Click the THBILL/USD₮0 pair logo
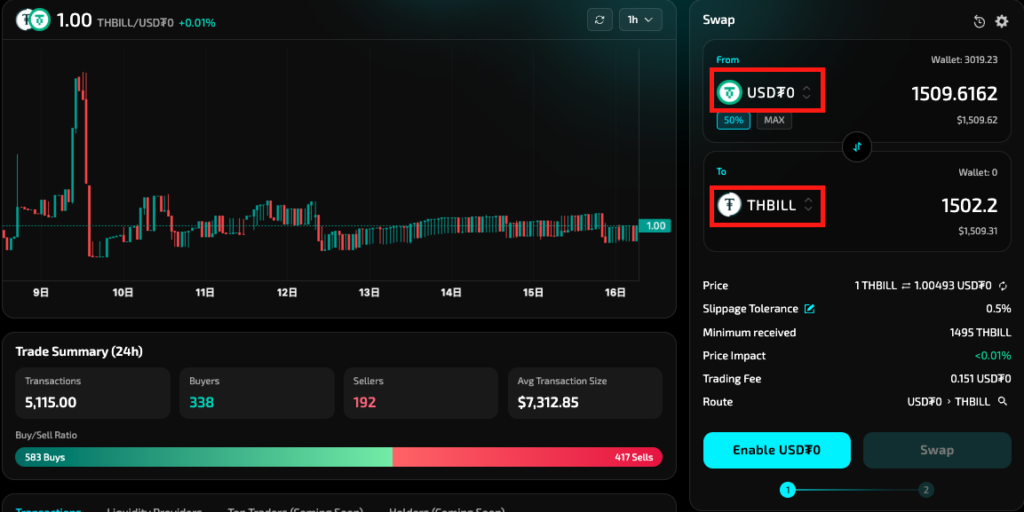Image resolution: width=1024 pixels, height=512 pixels. point(32,20)
